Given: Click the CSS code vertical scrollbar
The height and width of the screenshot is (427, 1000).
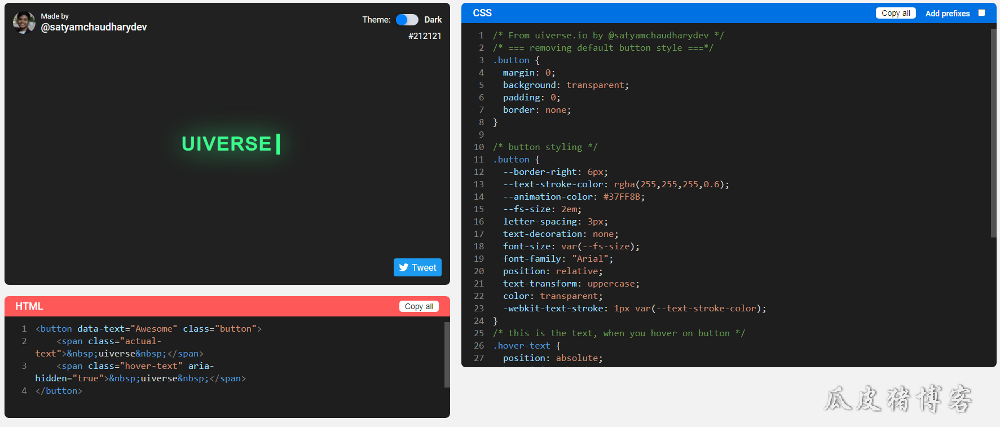Looking at the screenshot, I should pyautogui.click(x=994, y=130).
